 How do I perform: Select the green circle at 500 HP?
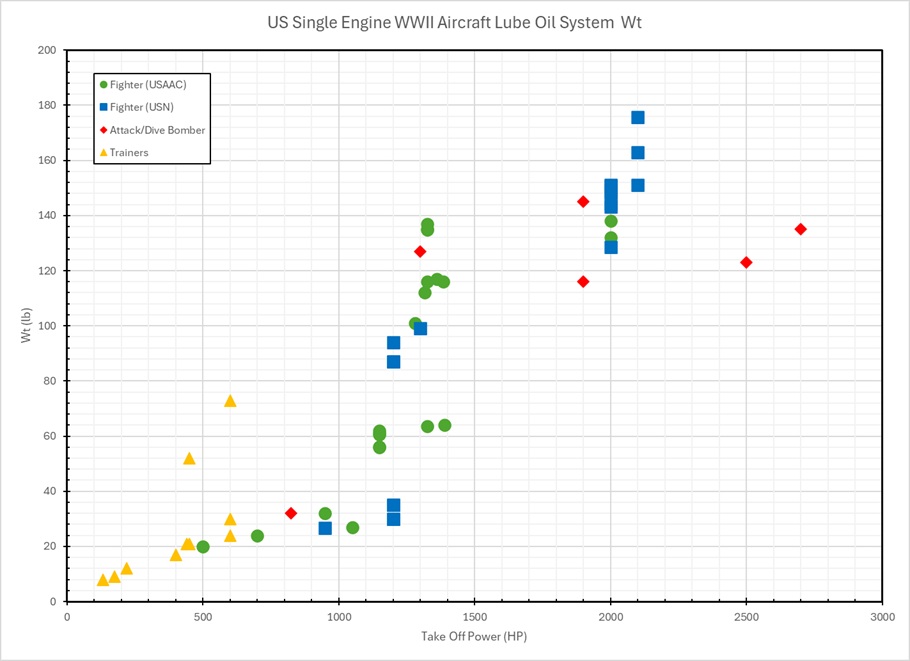[x=203, y=547]
